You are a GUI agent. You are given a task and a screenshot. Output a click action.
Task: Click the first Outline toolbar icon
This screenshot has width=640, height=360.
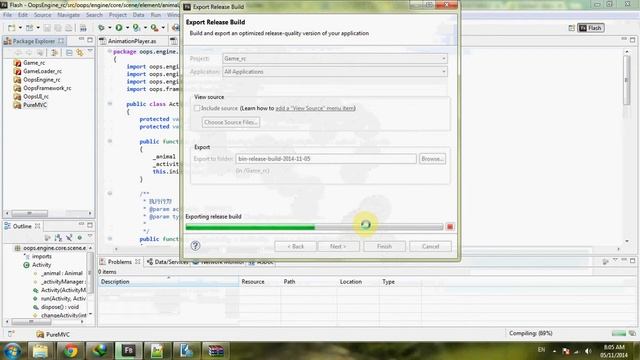coord(48,238)
